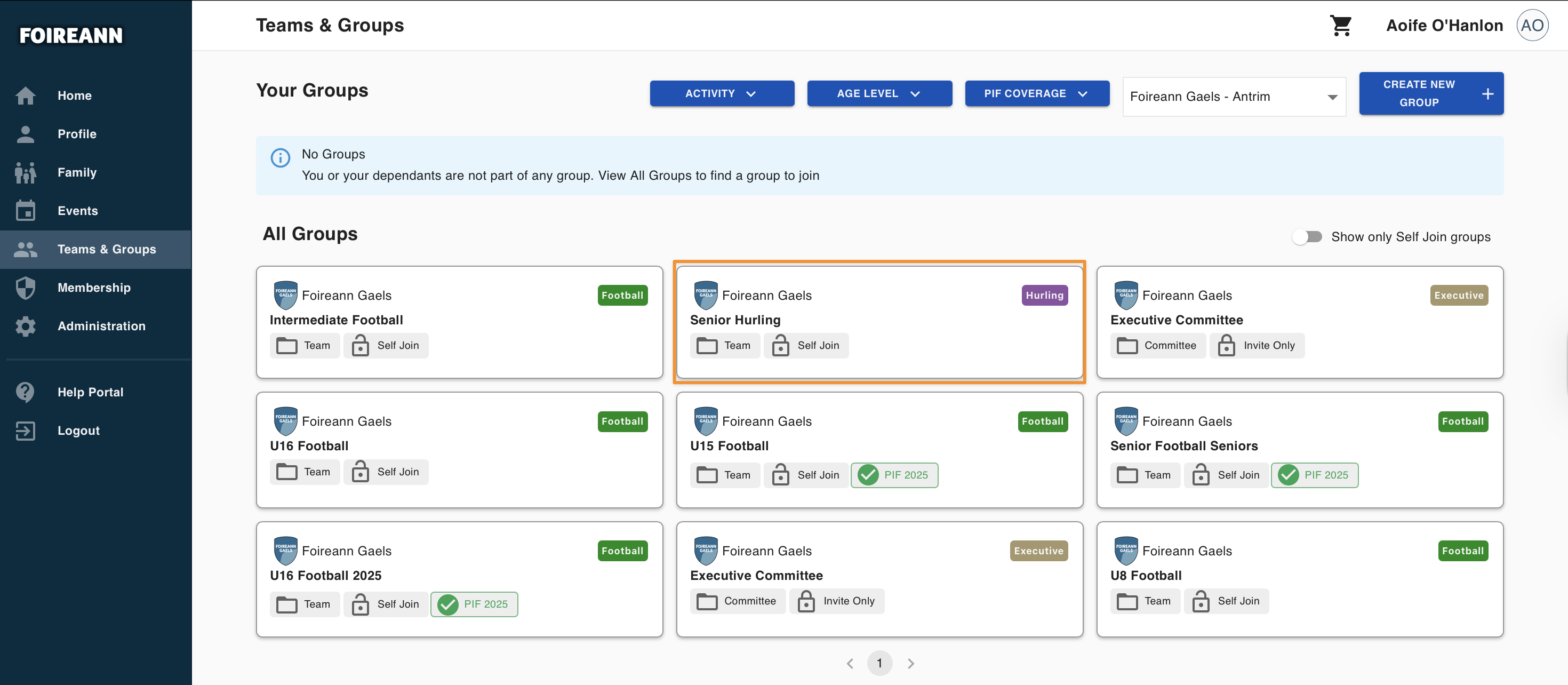
Task: Click the Home house icon in sidebar
Action: [26, 95]
